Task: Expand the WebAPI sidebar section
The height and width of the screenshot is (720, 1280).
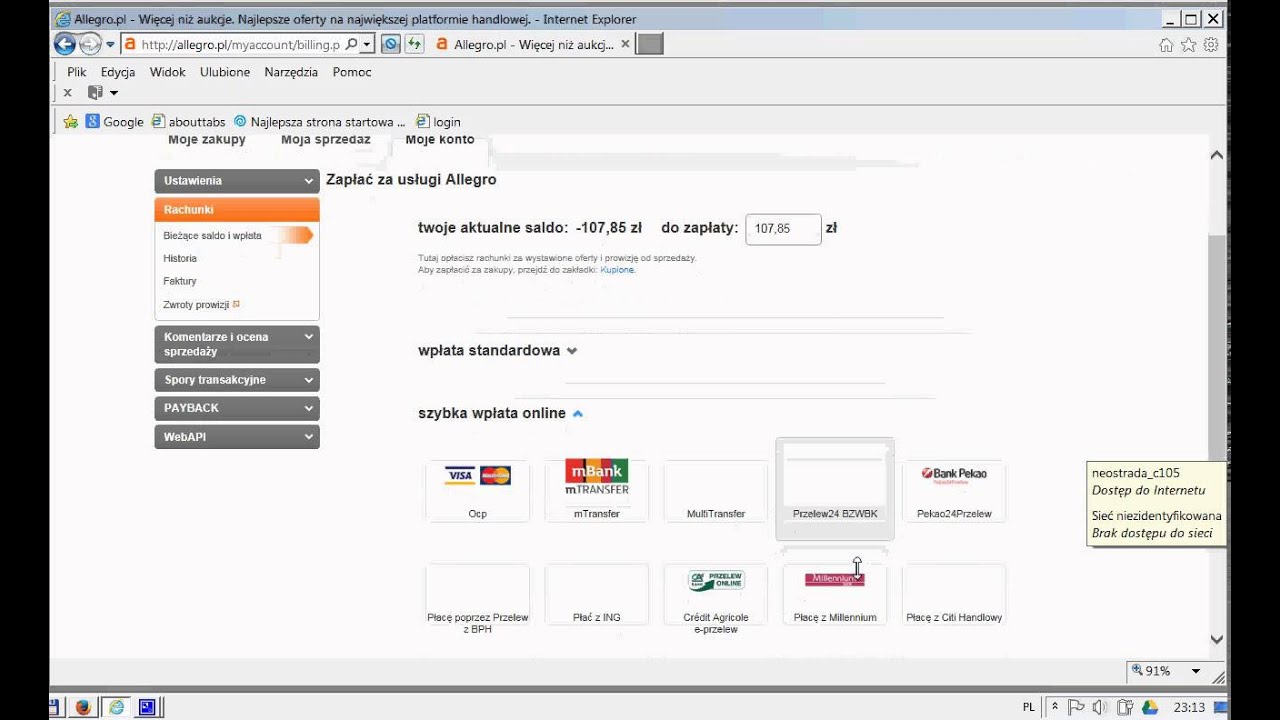Action: [237, 437]
